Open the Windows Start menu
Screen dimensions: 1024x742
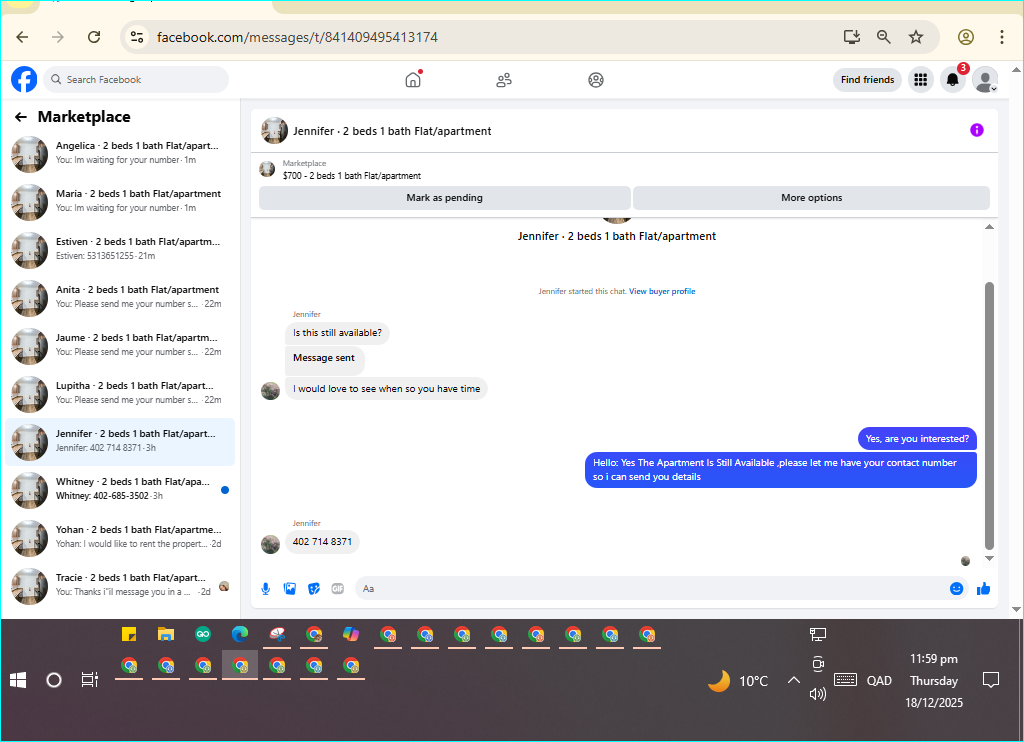[x=18, y=681]
